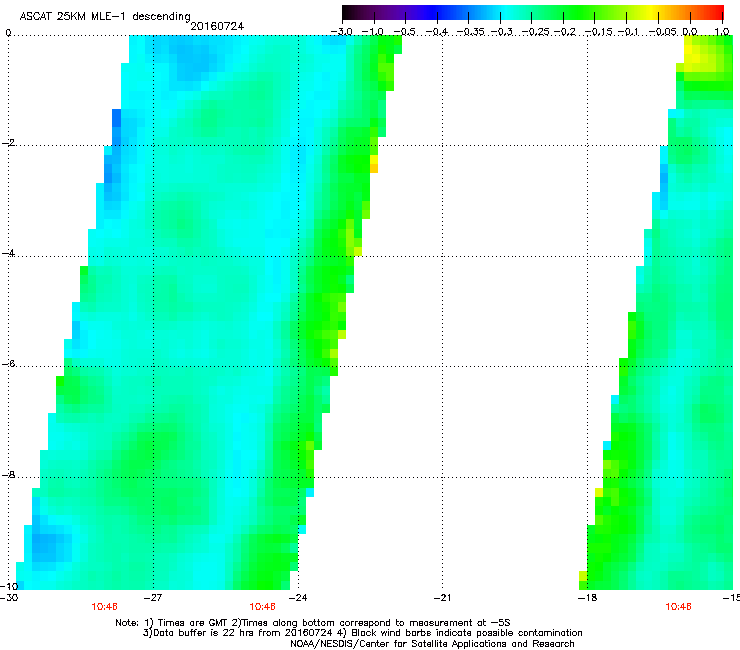Viewport: 740px width, 650px height.
Task: Click the -0.2 colorbar label
Action: pyautogui.click(x=565, y=32)
